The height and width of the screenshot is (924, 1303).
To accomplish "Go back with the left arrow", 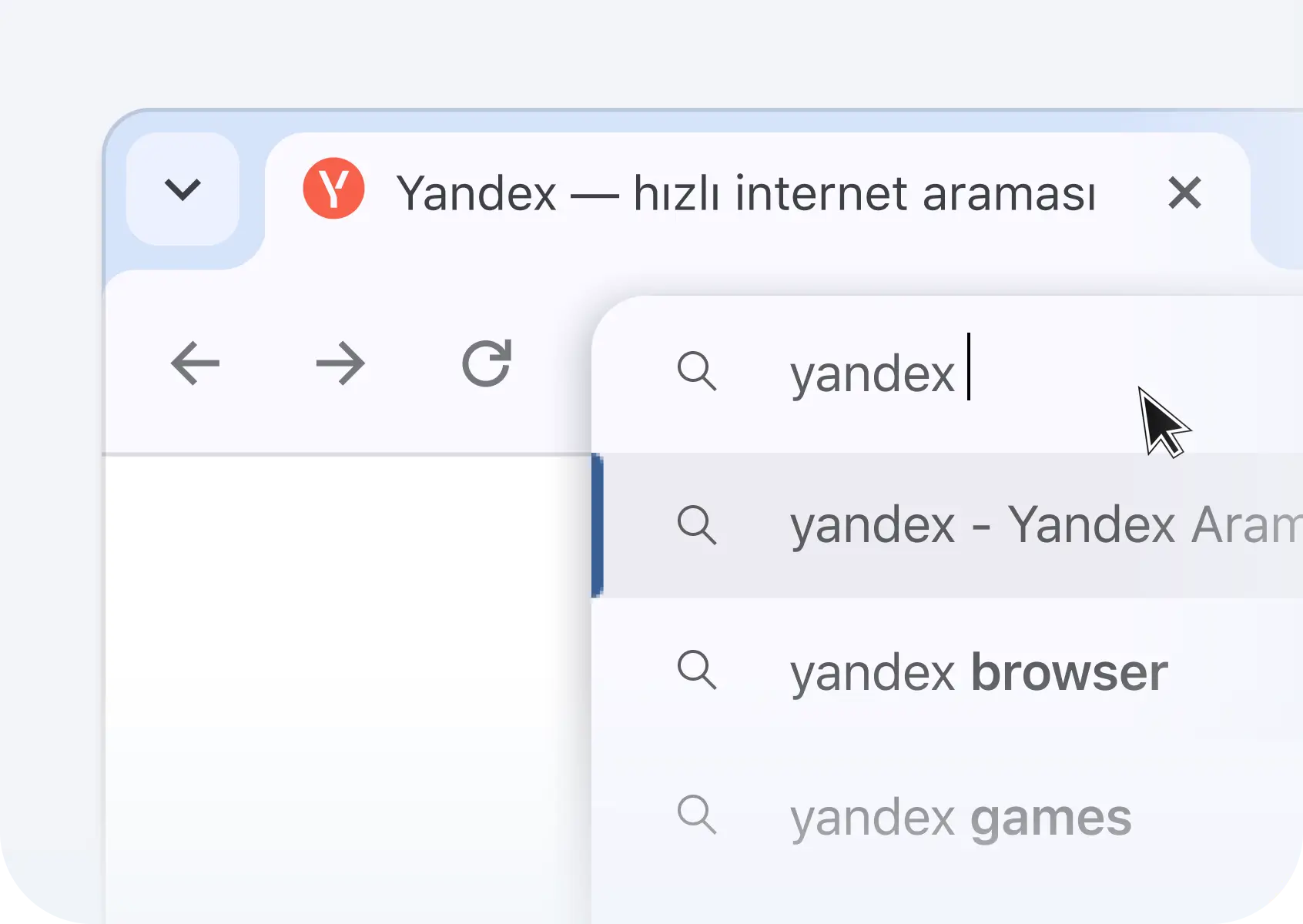I will pyautogui.click(x=195, y=363).
